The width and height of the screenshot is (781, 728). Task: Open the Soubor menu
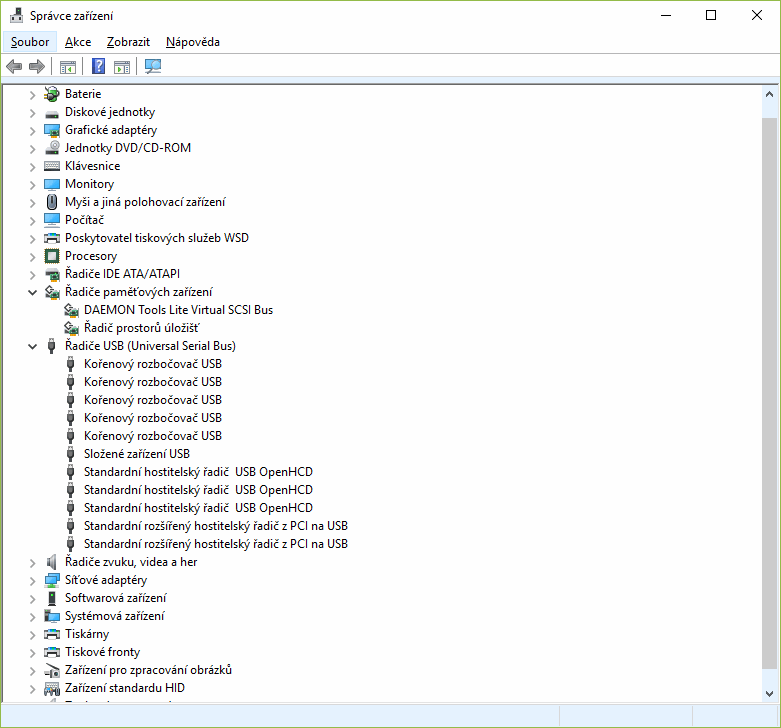pos(30,42)
